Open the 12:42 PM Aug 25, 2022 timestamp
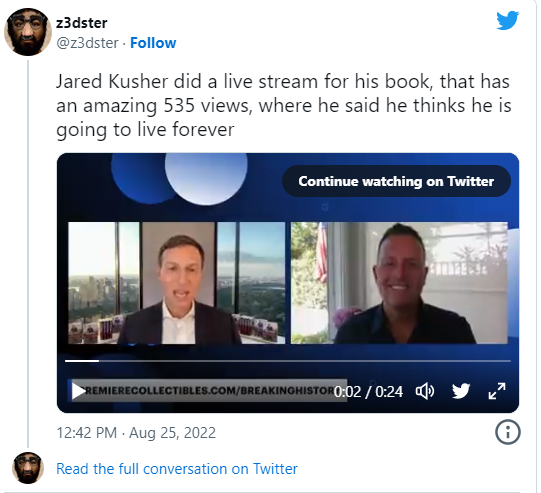The image size is (541, 493). [x=136, y=433]
